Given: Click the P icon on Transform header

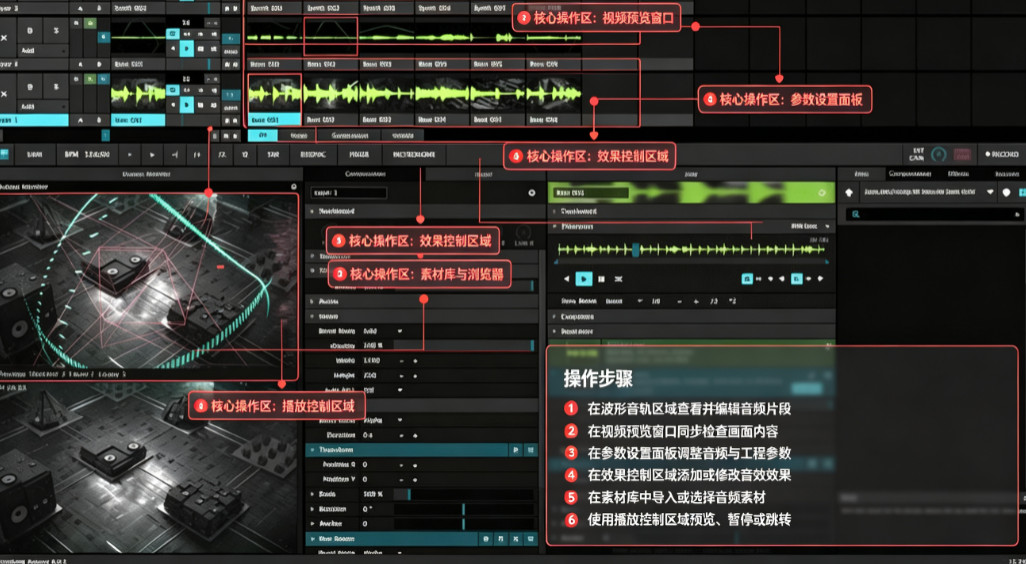Looking at the screenshot, I should click(x=516, y=450).
